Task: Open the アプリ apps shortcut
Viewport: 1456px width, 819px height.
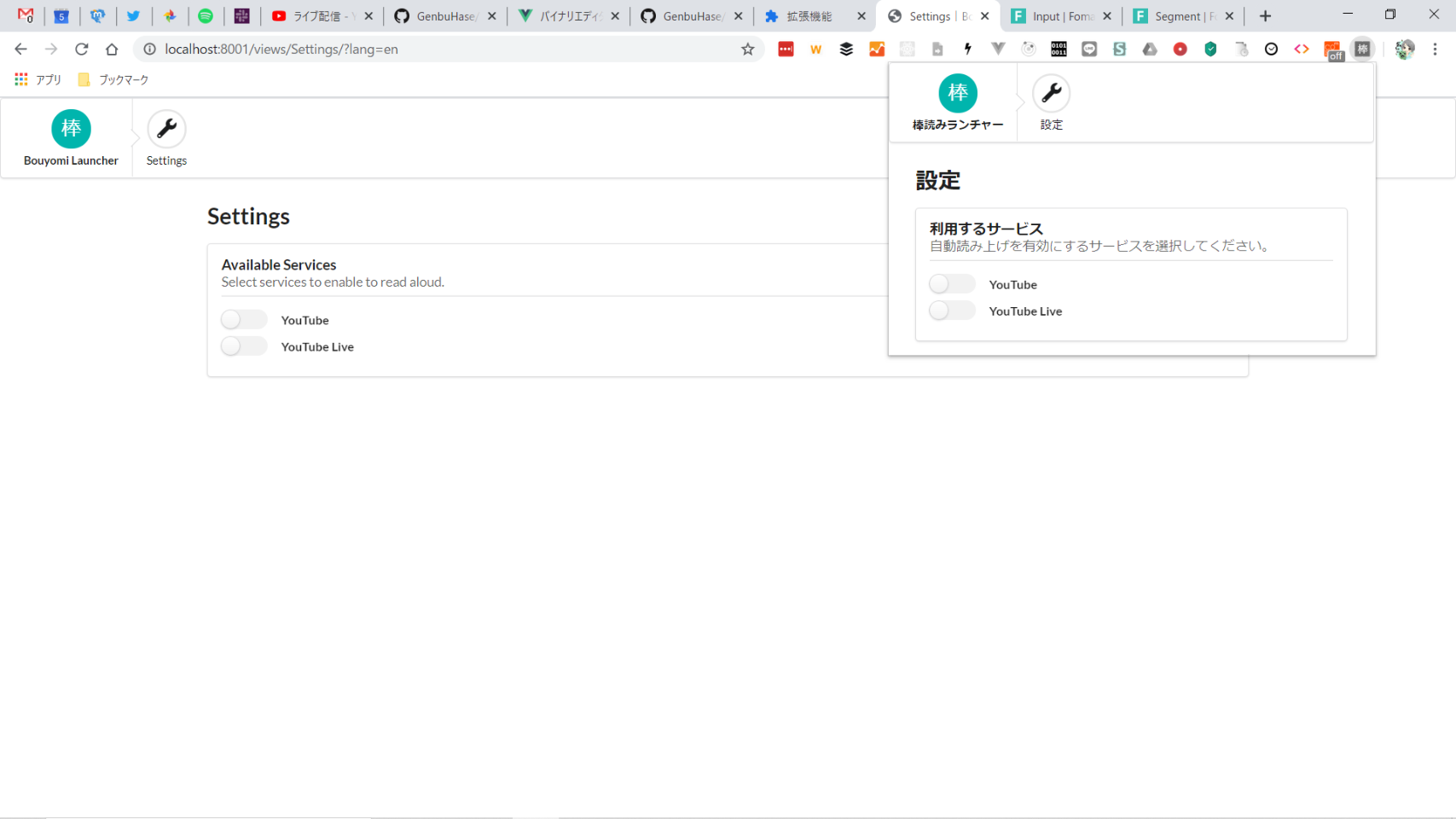Action: coord(38,79)
